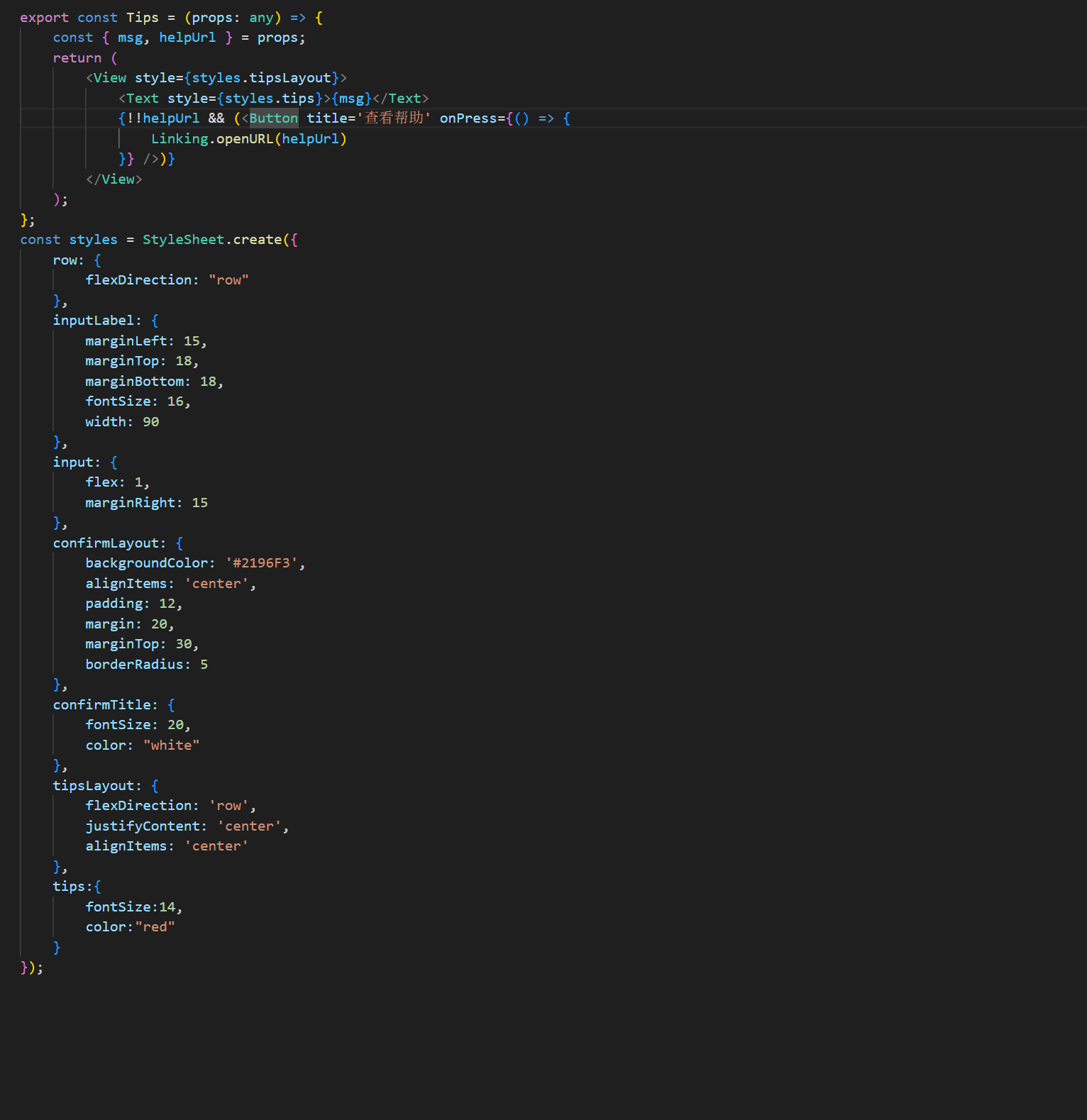The image size is (1087, 1120).
Task: Click the 'padding: 12' line
Action: [x=134, y=603]
